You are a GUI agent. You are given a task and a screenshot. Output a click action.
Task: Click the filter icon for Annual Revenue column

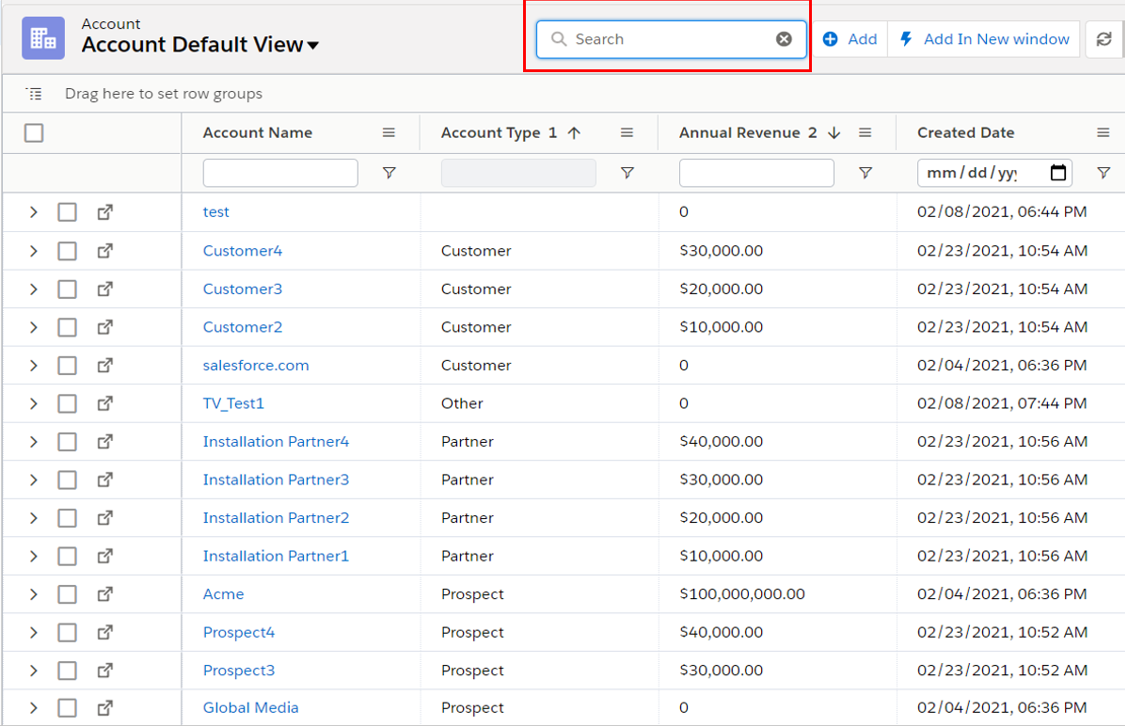click(865, 173)
